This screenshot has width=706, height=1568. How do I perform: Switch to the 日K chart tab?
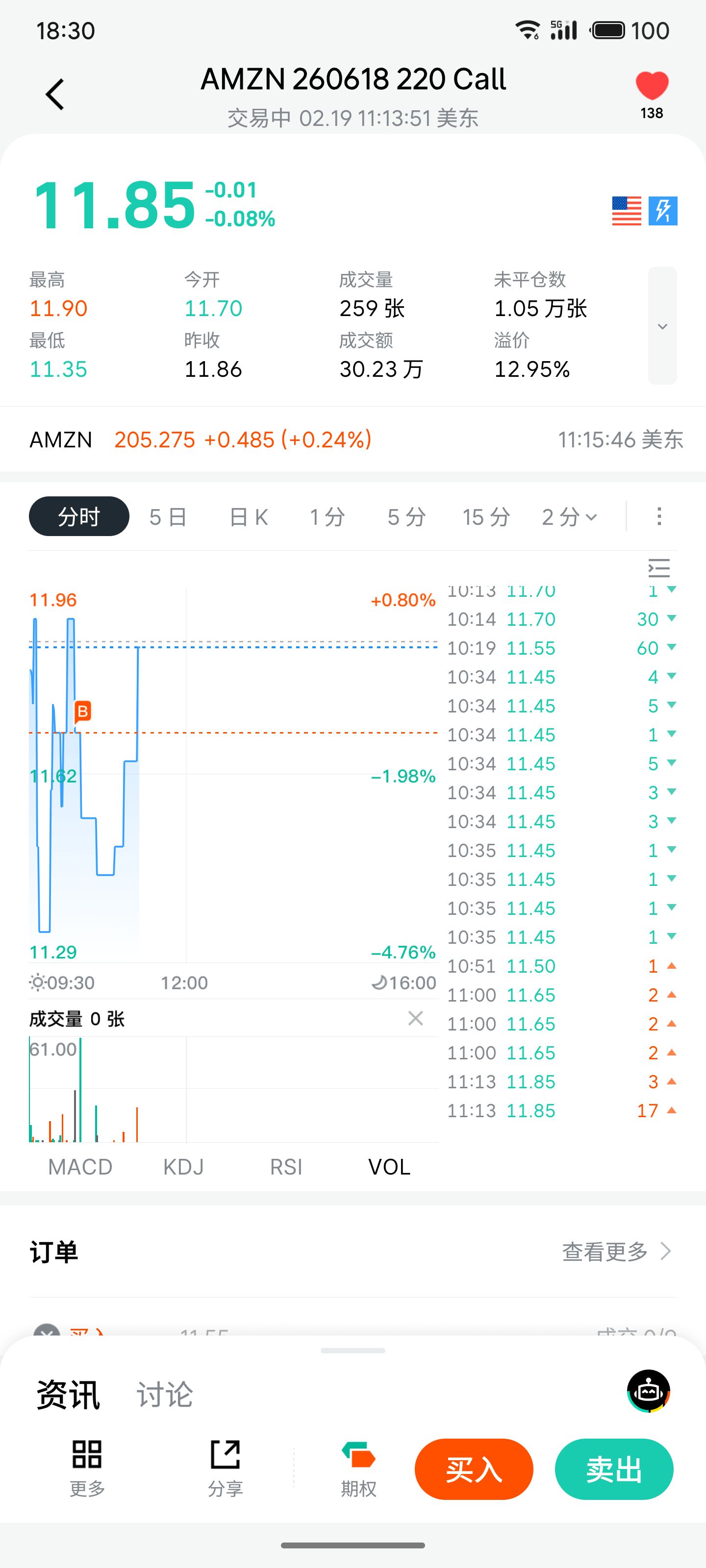(248, 517)
